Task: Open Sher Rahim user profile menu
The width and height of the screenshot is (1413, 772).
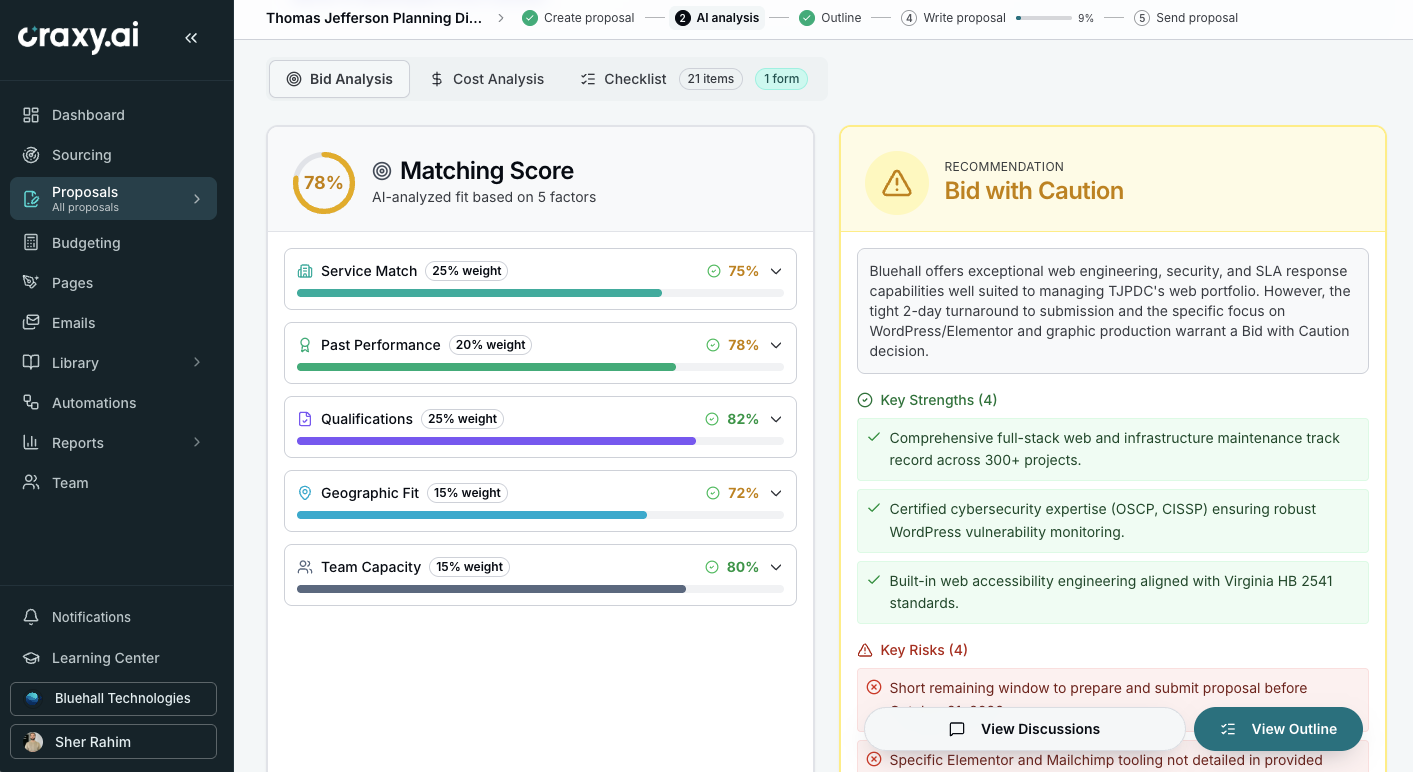Action: [x=113, y=742]
